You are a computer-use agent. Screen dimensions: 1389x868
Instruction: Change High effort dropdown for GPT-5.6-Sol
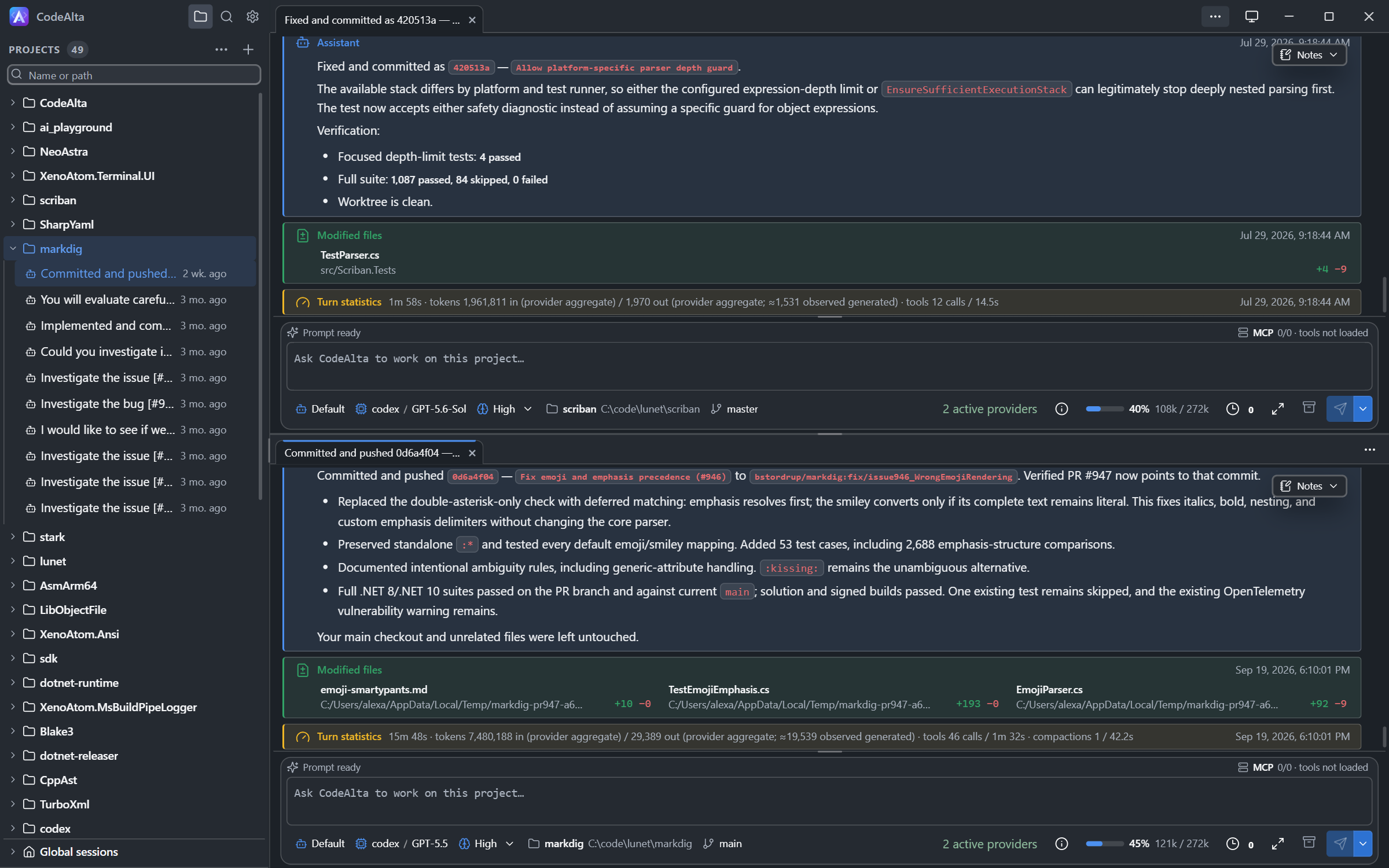pos(505,409)
